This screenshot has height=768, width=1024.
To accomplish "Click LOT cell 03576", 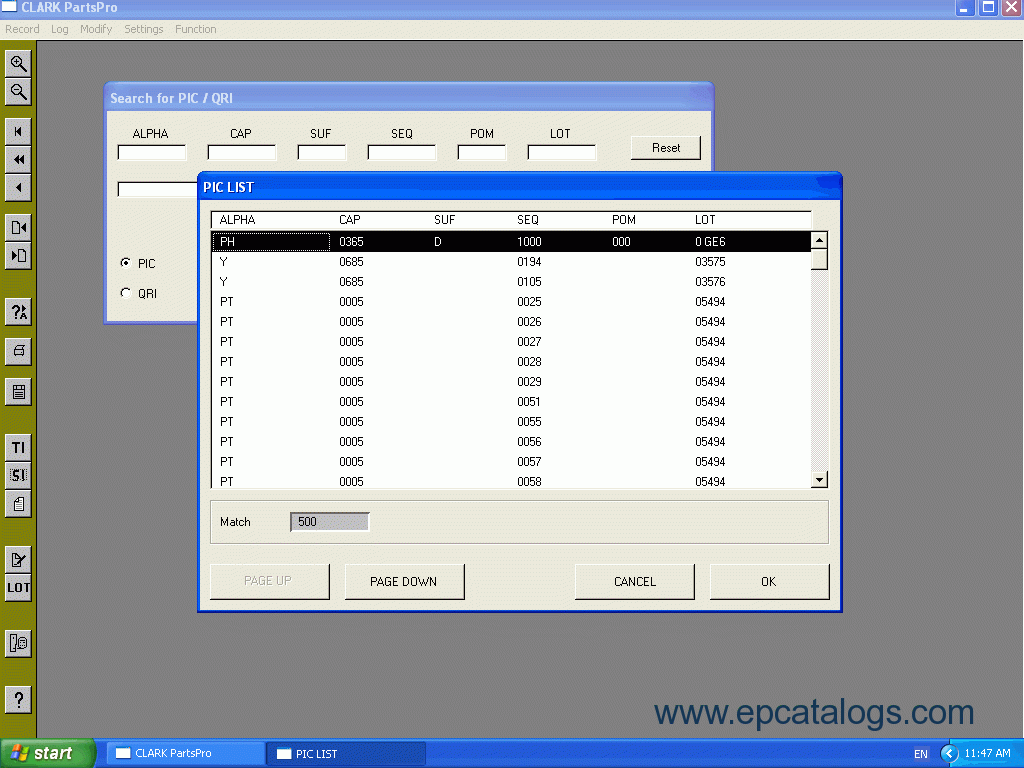I will [710, 282].
